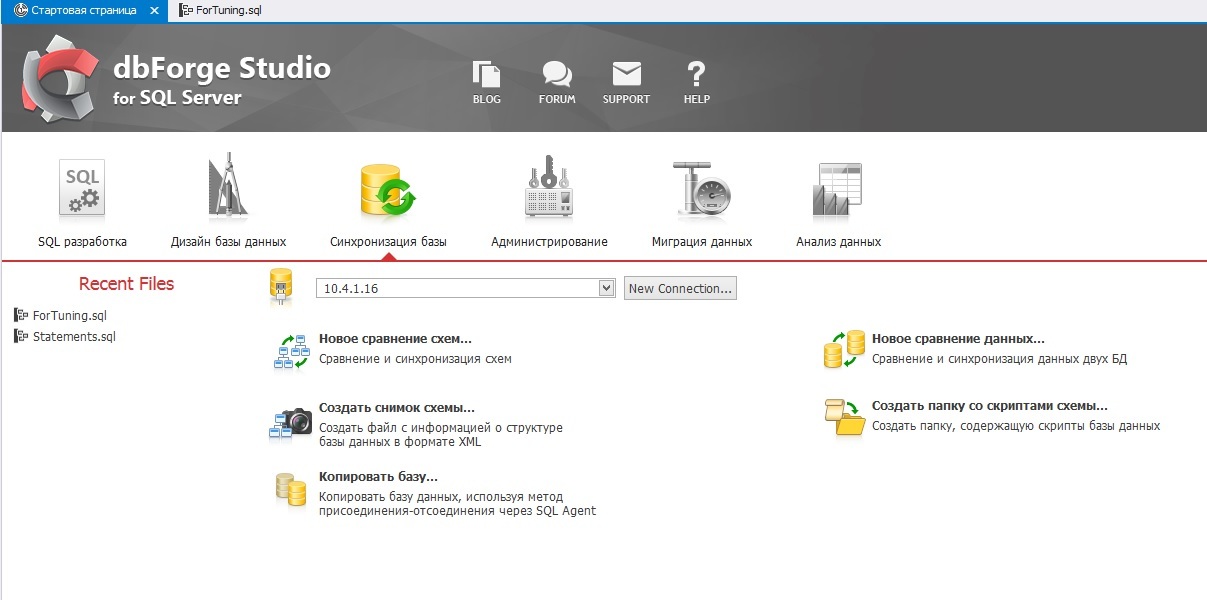The image size is (1207, 600).
Task: Select the Дизайн базы данных compass icon
Action: (x=228, y=186)
